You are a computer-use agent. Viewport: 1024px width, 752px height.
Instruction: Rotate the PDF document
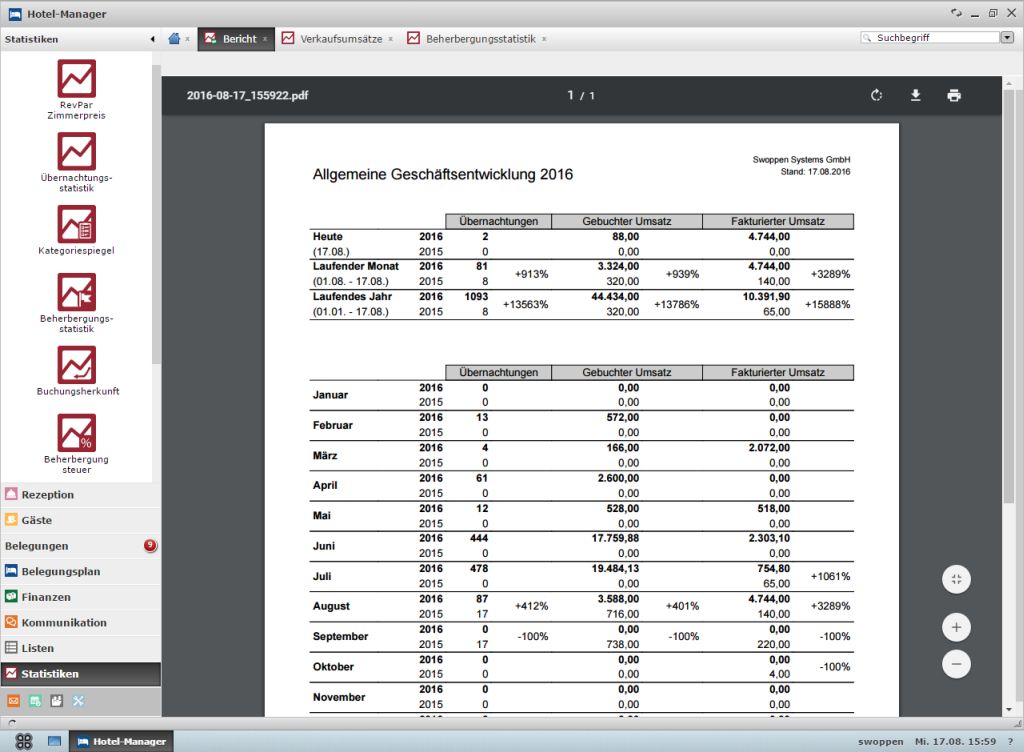coord(877,95)
